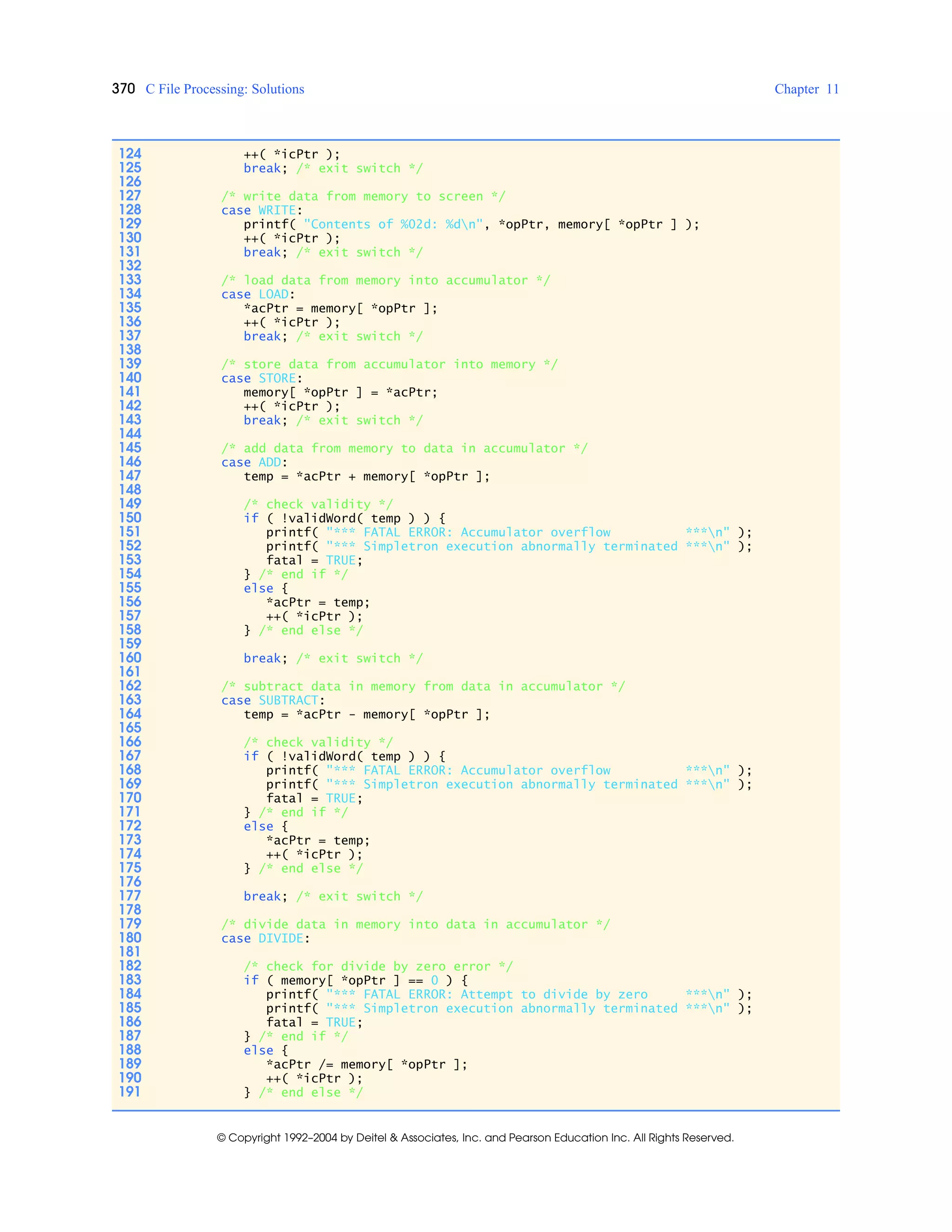Click temp = *acPtr - memory line 164

[x=367, y=715]
